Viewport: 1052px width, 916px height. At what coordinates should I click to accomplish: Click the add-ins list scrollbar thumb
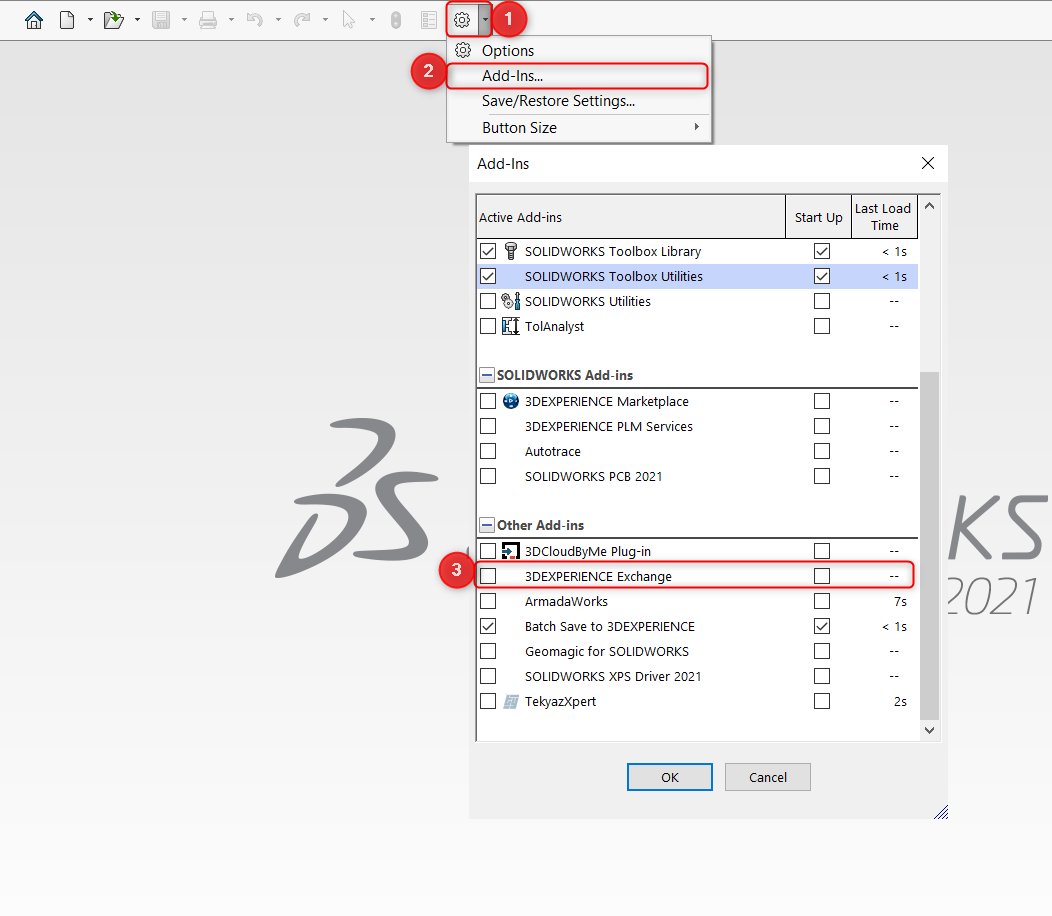pyautogui.click(x=929, y=545)
